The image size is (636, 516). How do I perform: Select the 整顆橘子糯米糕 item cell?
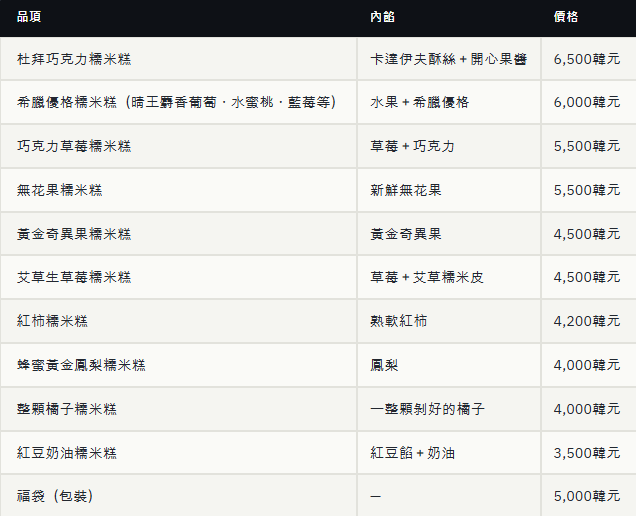pyautogui.click(x=178, y=408)
